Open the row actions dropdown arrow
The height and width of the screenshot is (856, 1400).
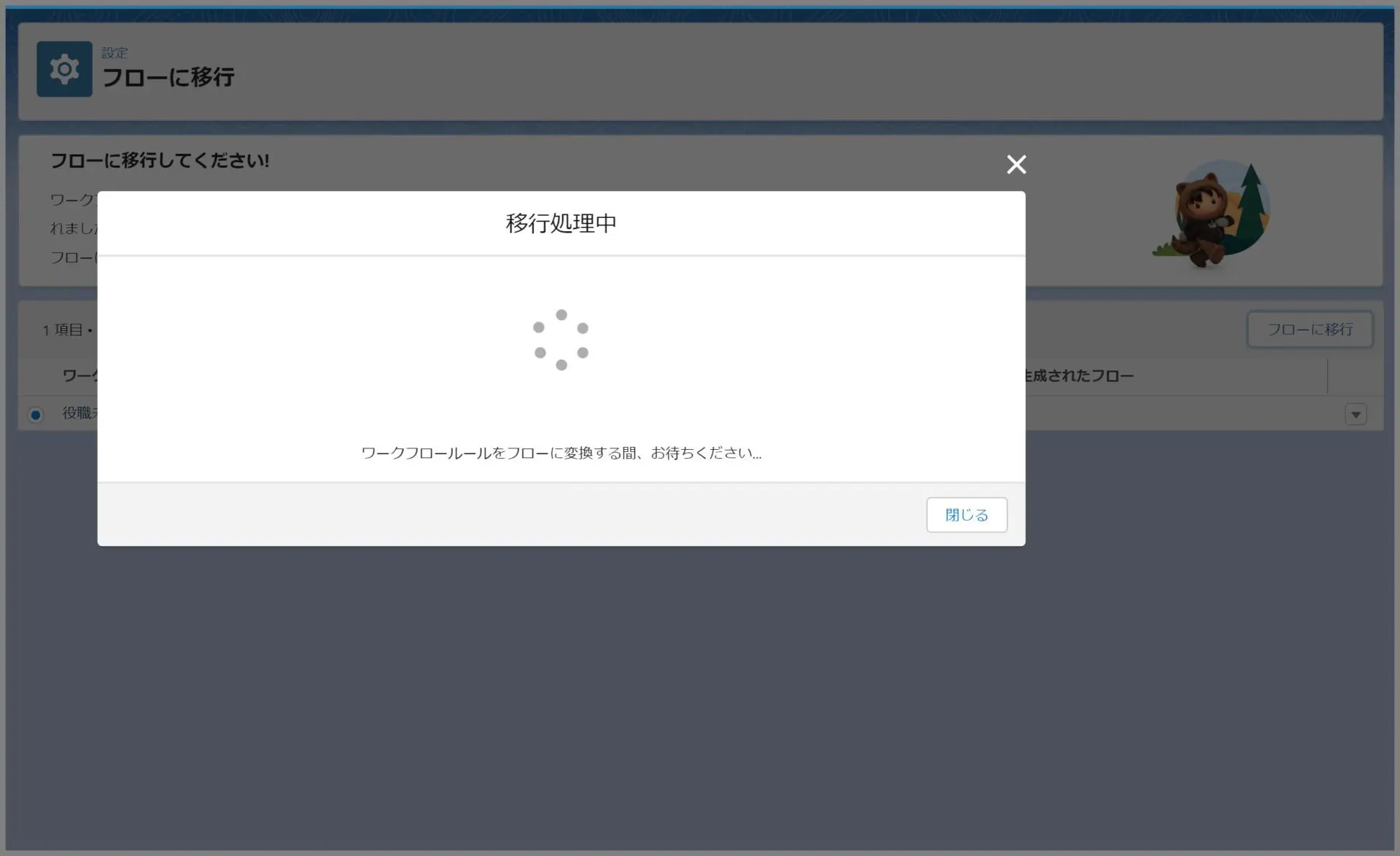pos(1356,414)
